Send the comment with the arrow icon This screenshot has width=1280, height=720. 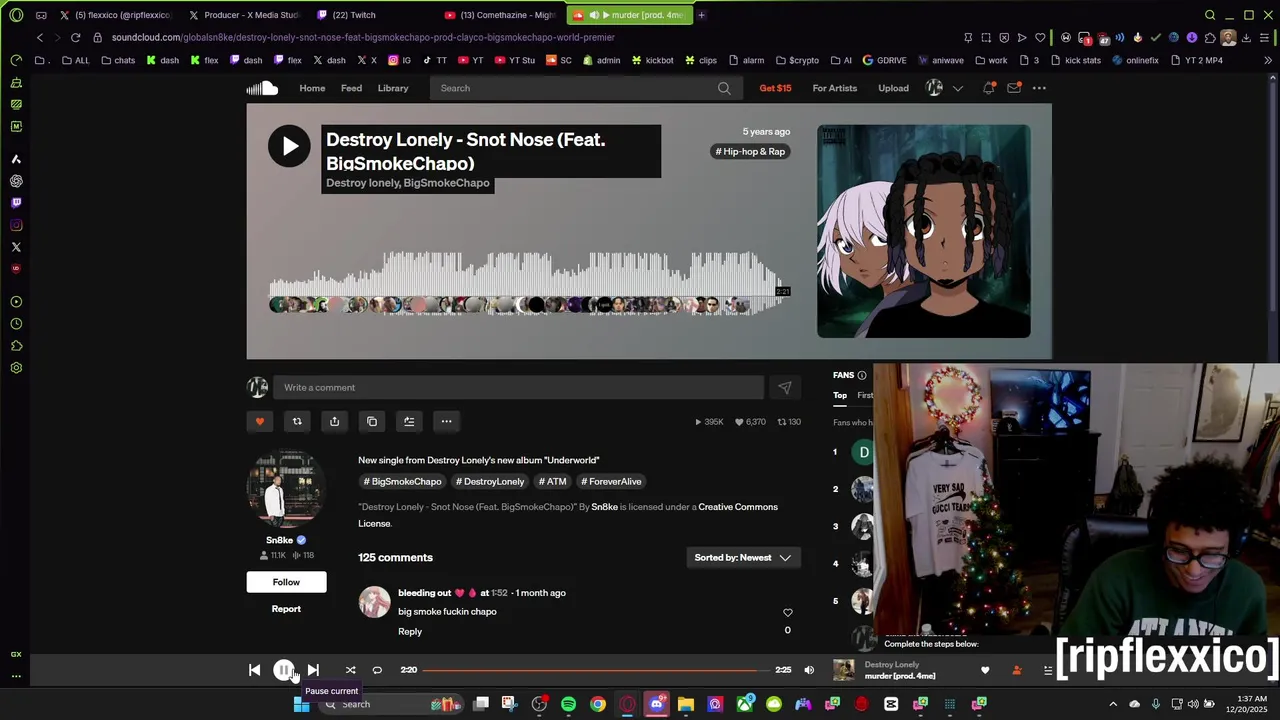click(785, 388)
